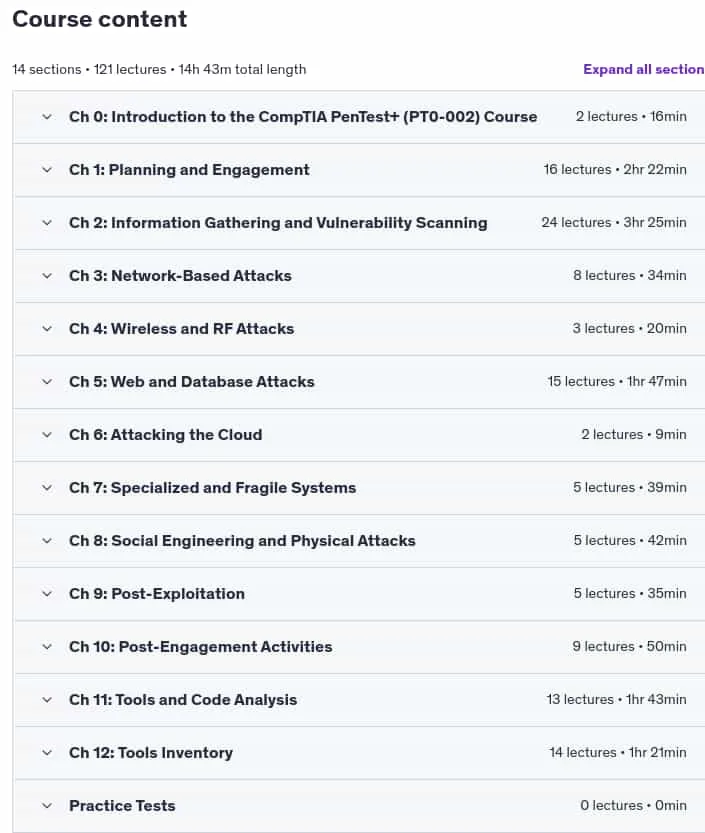Expand the Ch 1 Planning and Engagement chevron
The image size is (705, 833).
click(47, 169)
